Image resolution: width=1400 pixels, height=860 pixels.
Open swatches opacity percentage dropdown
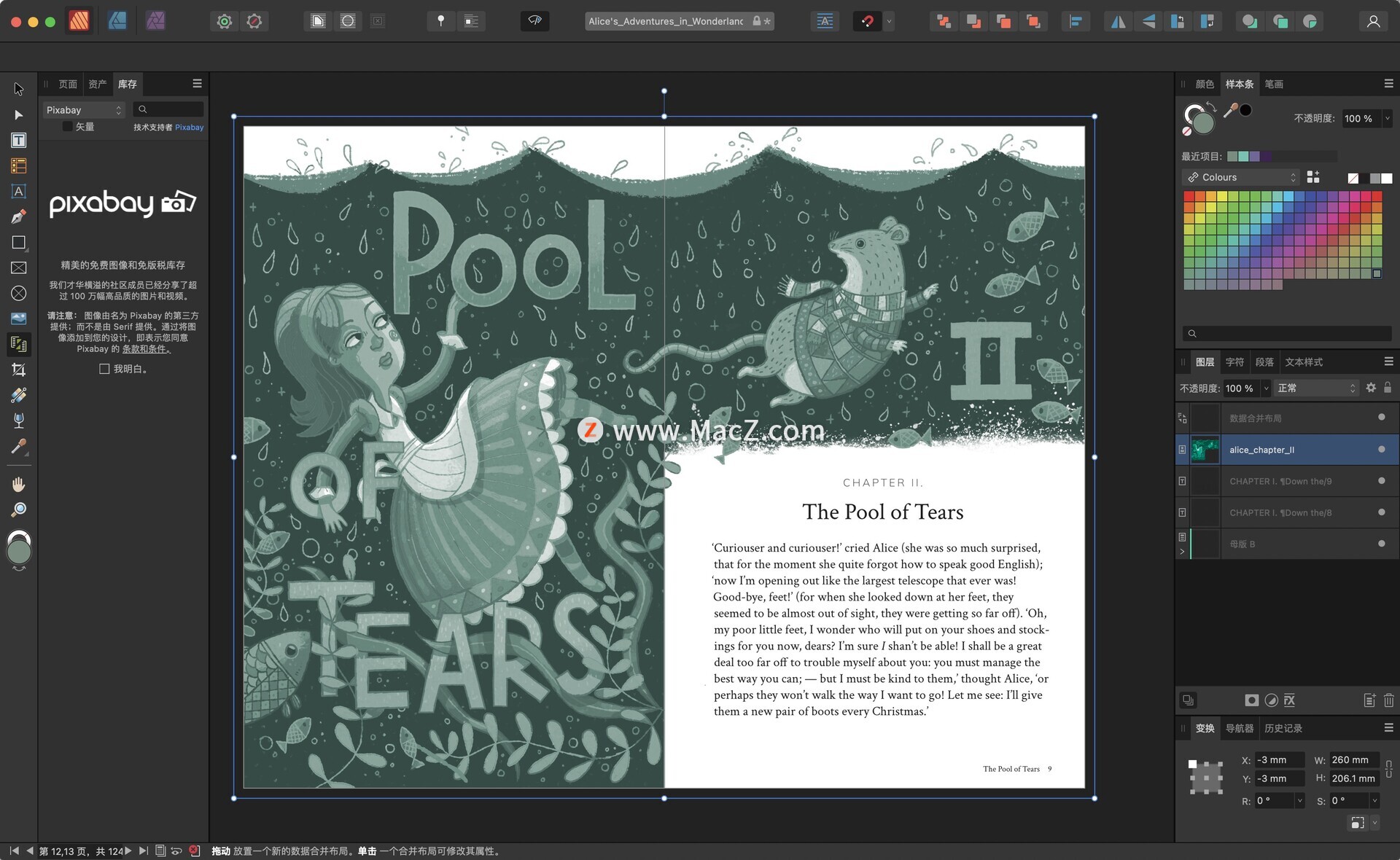[x=1388, y=118]
